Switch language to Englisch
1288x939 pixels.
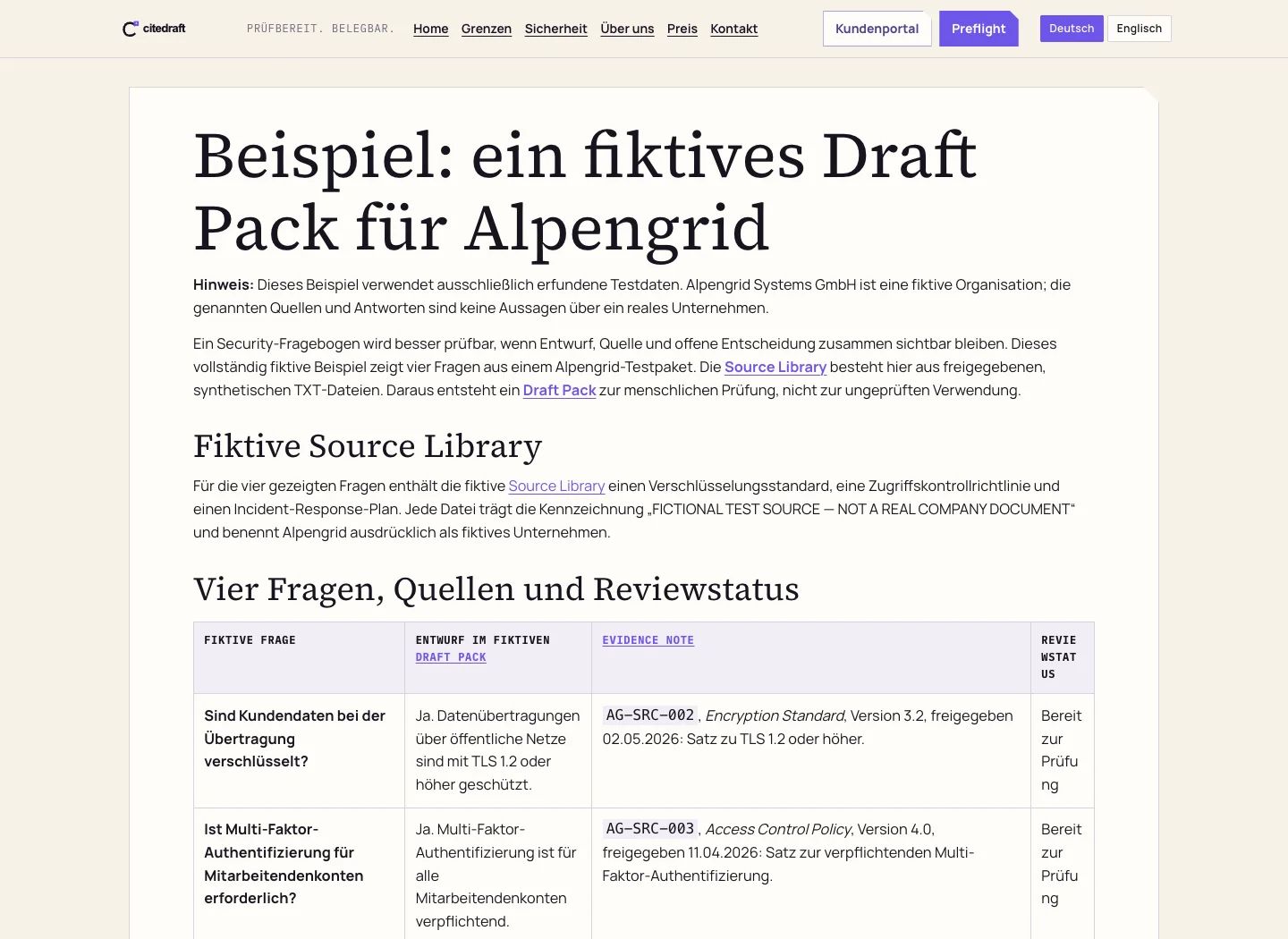pos(1140,29)
